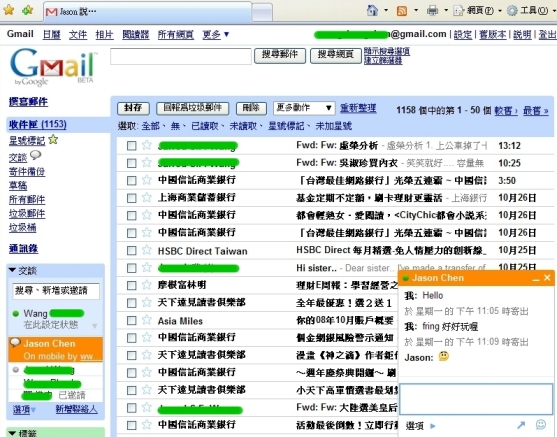Image resolution: width=557 pixels, height=437 pixels.
Task: Click the 撰寫郵件 compose link
Action: [x=28, y=102]
